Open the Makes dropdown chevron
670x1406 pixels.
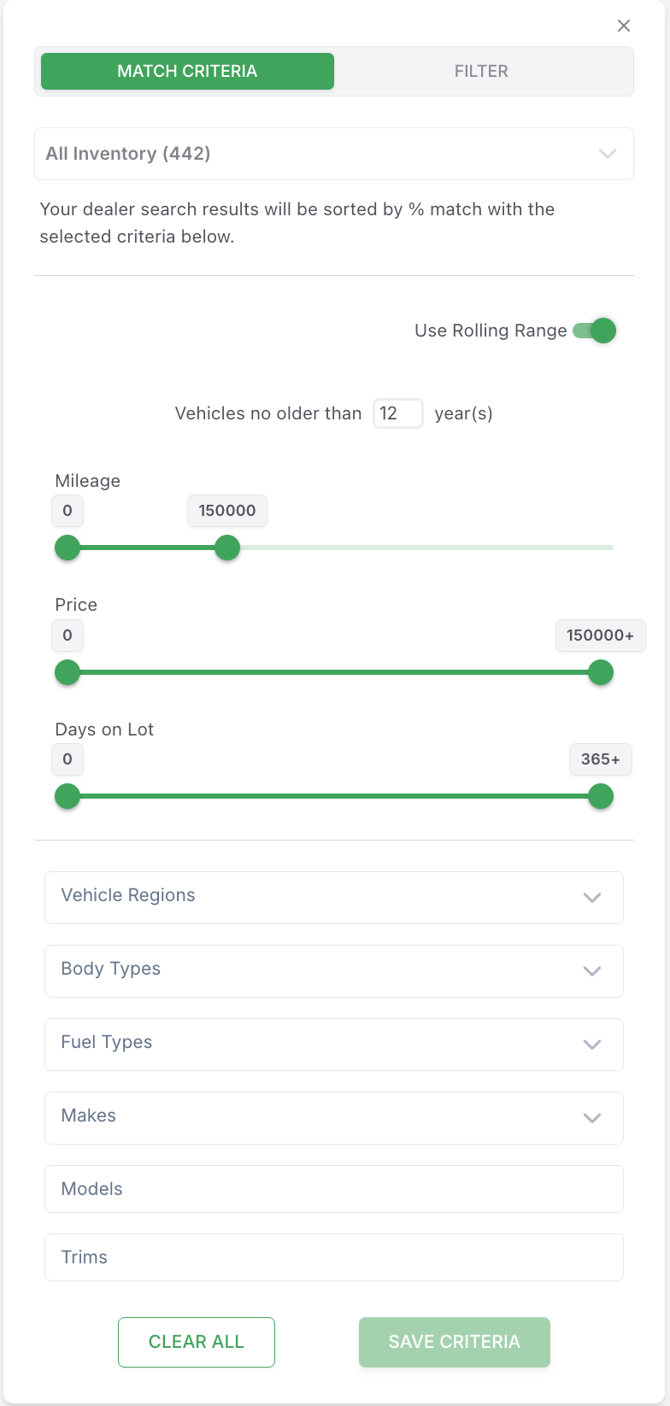click(x=592, y=1118)
